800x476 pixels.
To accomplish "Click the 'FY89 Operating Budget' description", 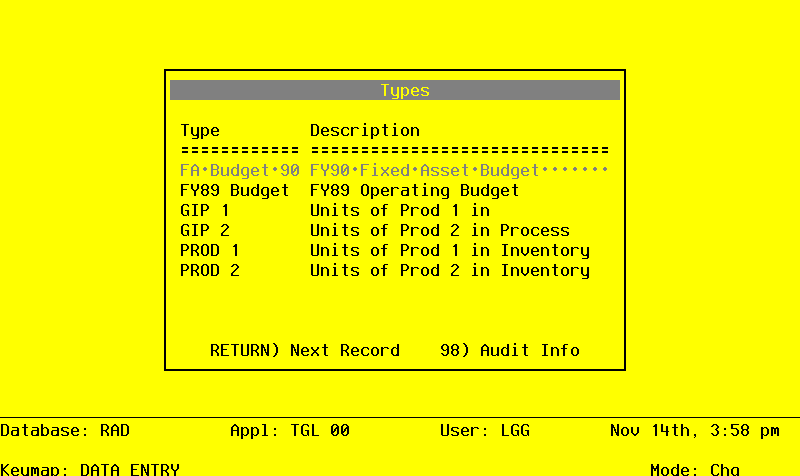I will [x=414, y=190].
